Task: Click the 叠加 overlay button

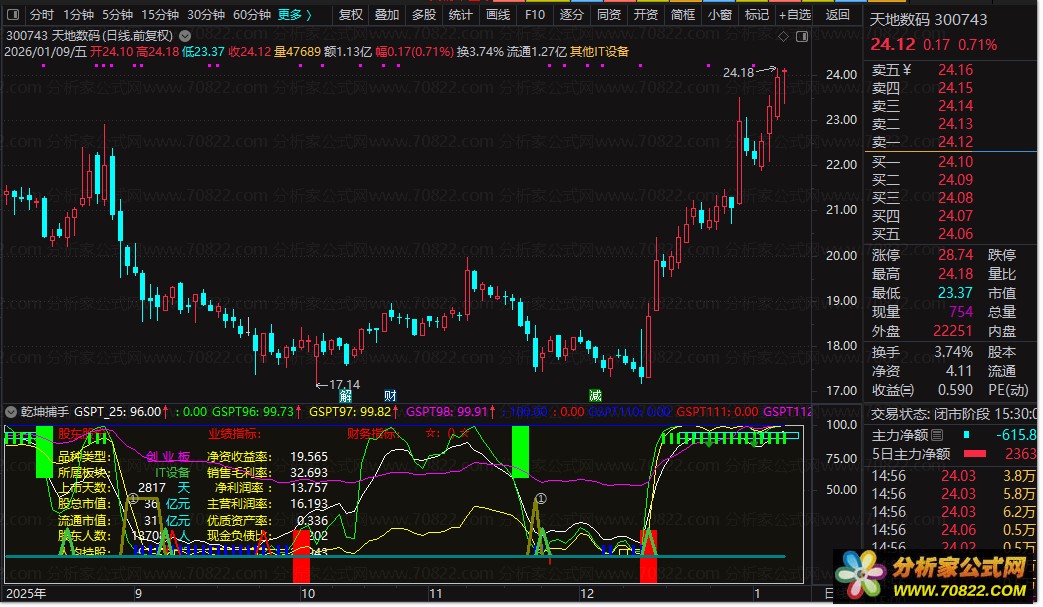Action: coord(387,14)
